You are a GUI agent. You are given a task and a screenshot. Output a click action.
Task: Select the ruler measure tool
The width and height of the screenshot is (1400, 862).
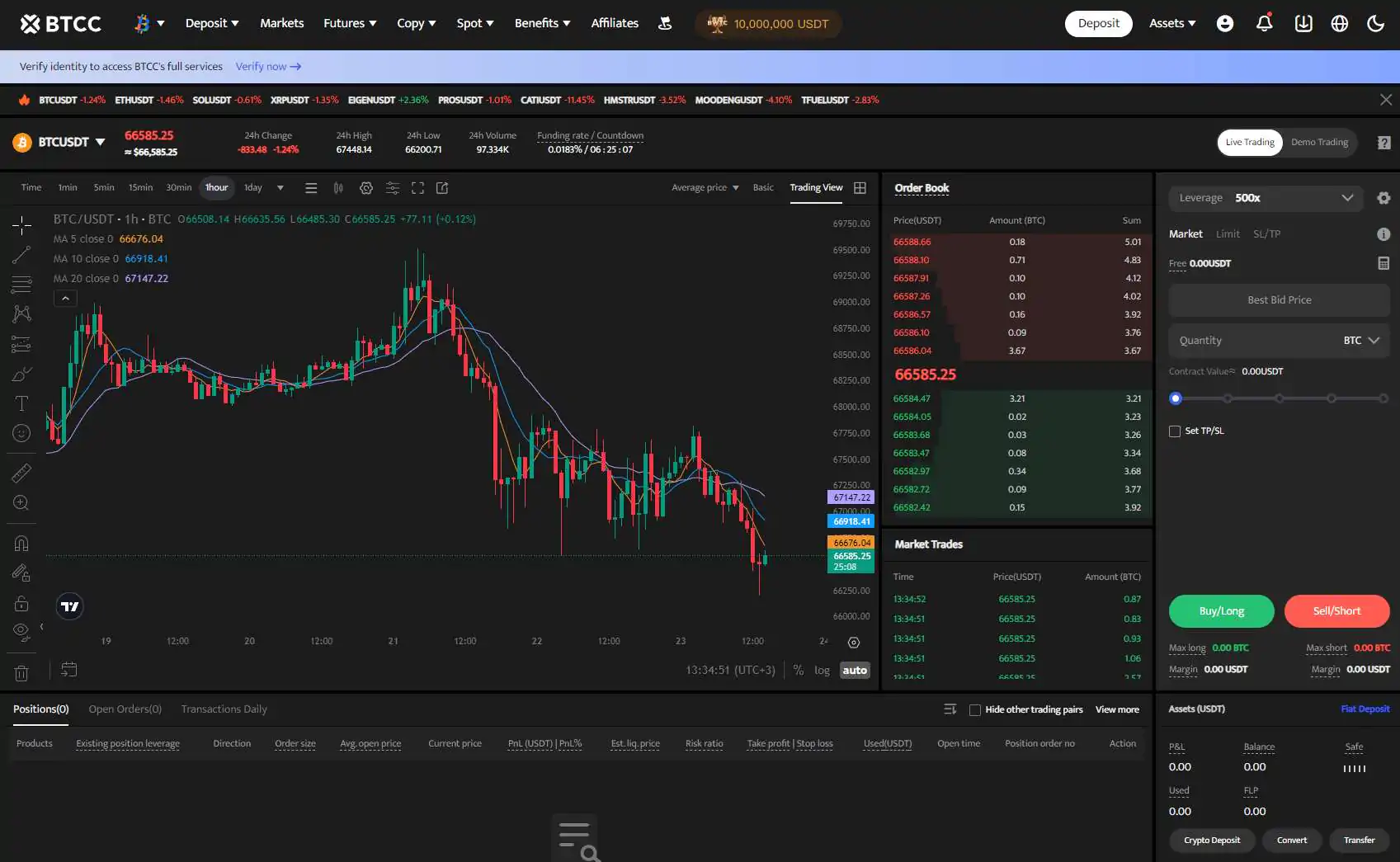pyautogui.click(x=21, y=473)
